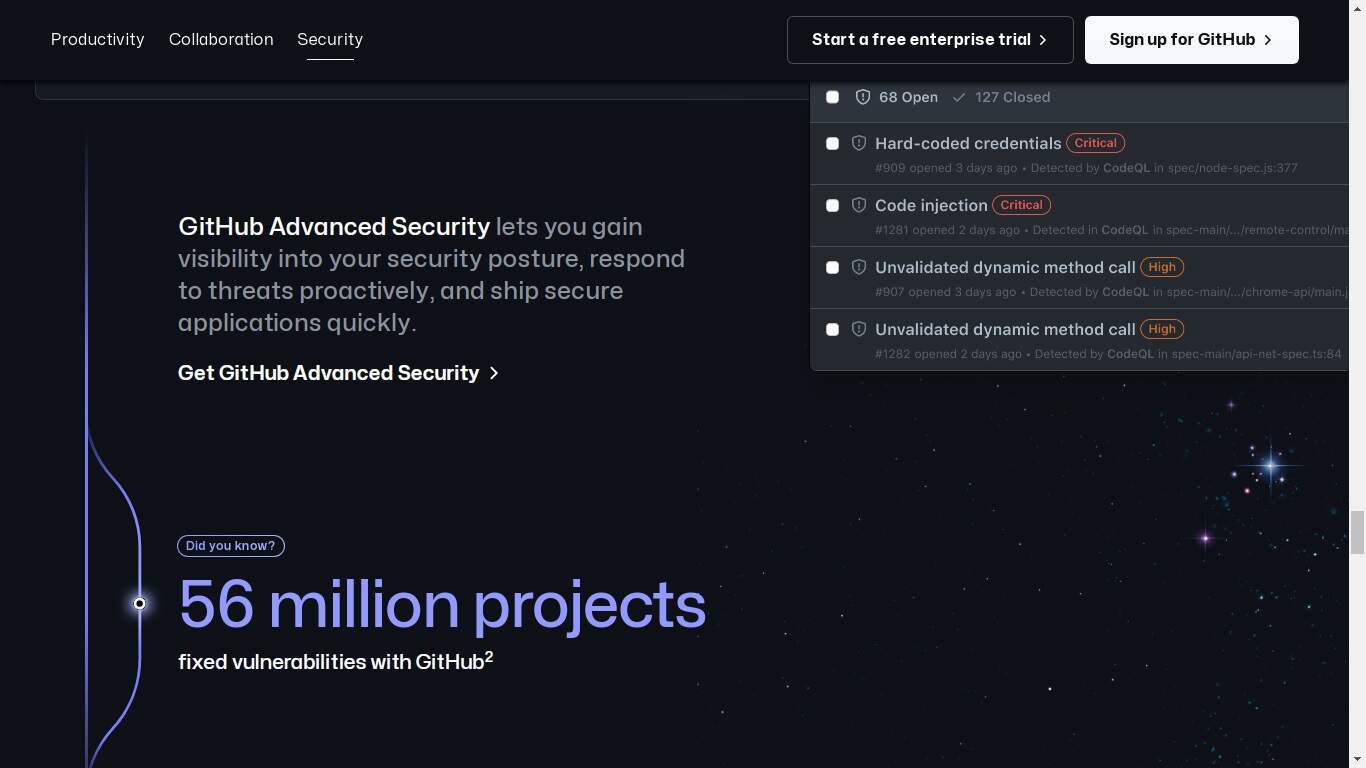Screen dimensions: 1366x768
Task: Click shield icon on alert #907
Action: tap(858, 267)
